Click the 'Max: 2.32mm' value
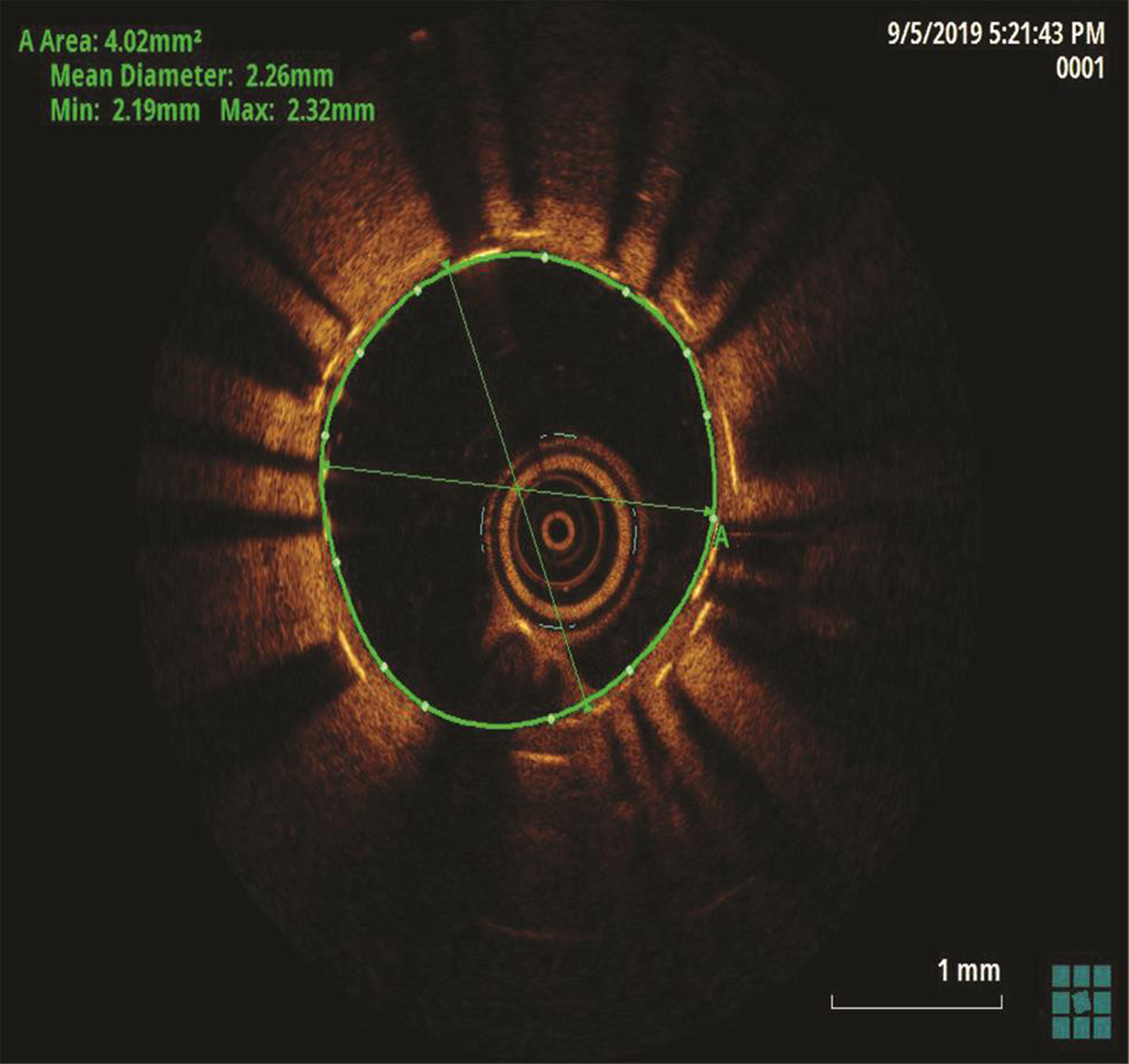This screenshot has height=1064, width=1129. coord(297,110)
